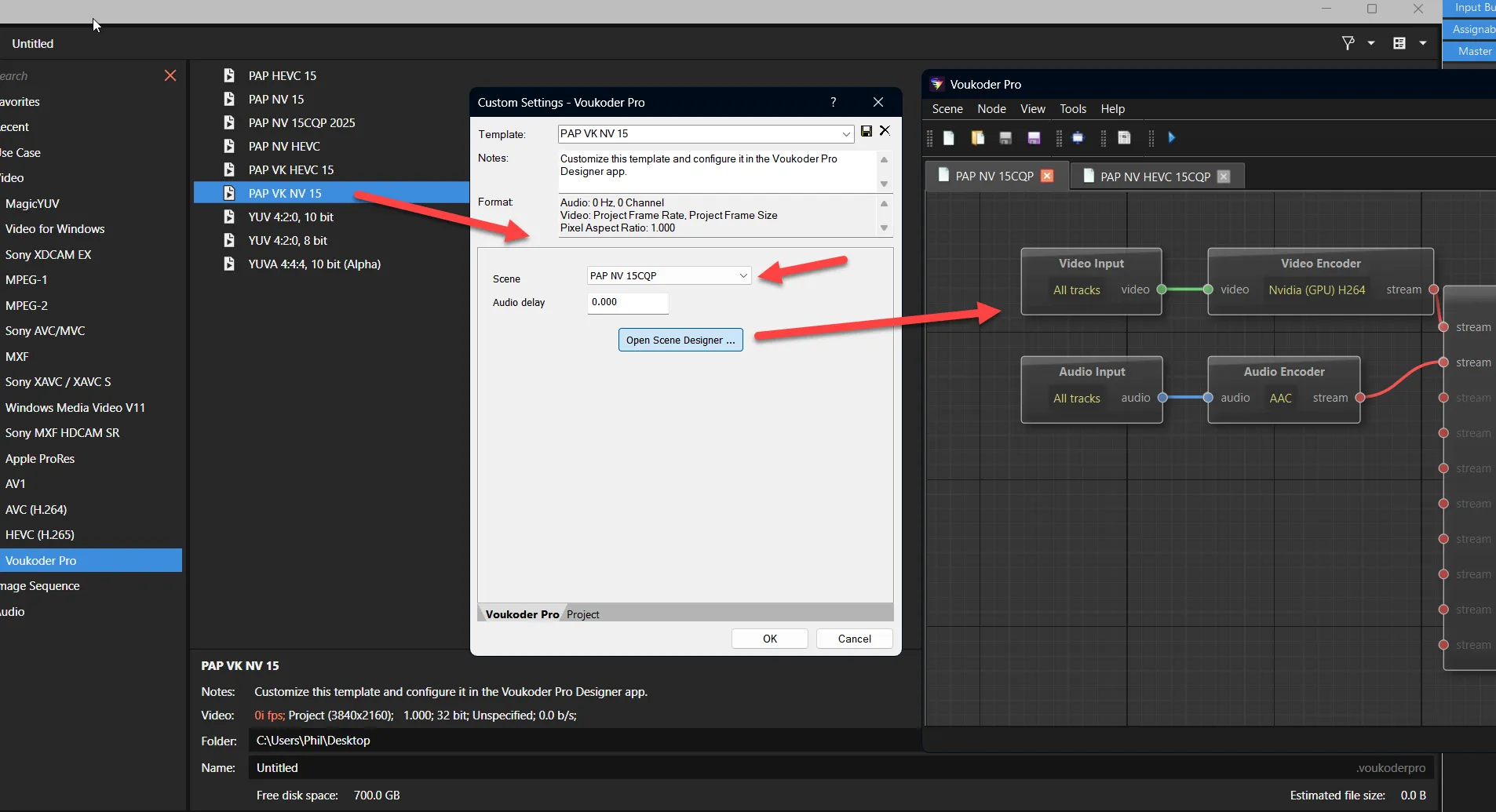
Task: Click the Open Scene folder icon
Action: click(977, 138)
